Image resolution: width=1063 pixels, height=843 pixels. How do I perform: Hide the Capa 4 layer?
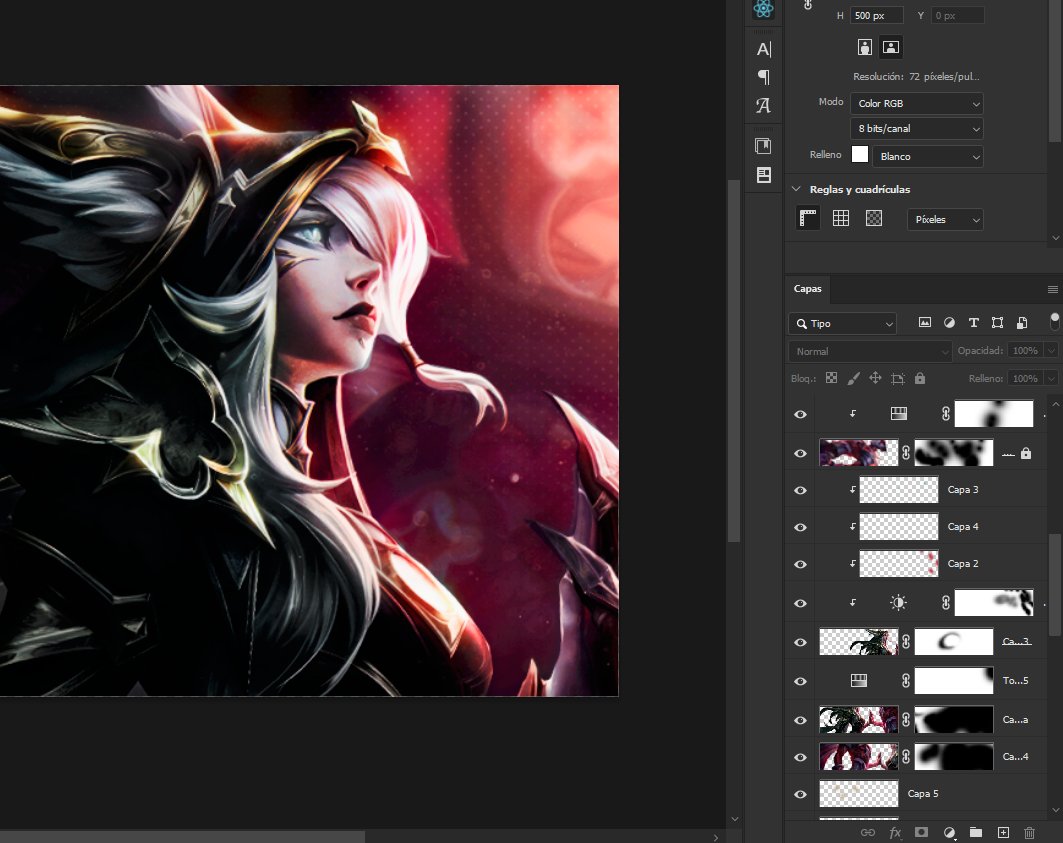click(800, 527)
